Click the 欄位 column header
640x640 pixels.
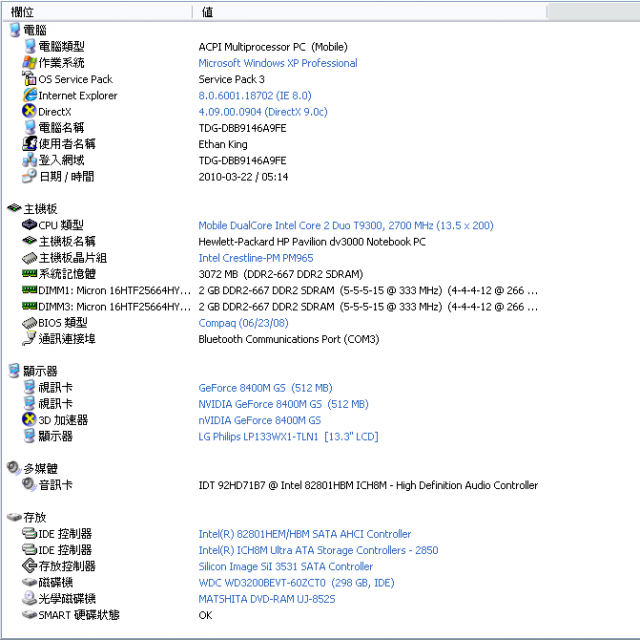97,12
